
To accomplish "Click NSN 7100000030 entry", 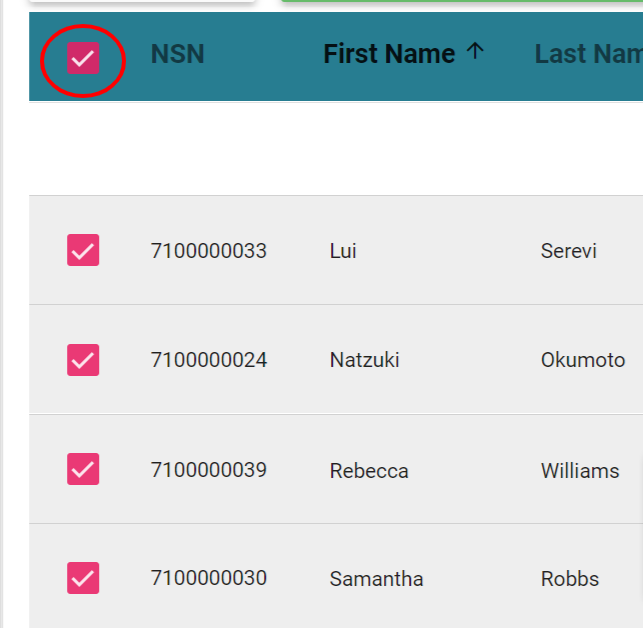I will click(209, 579).
